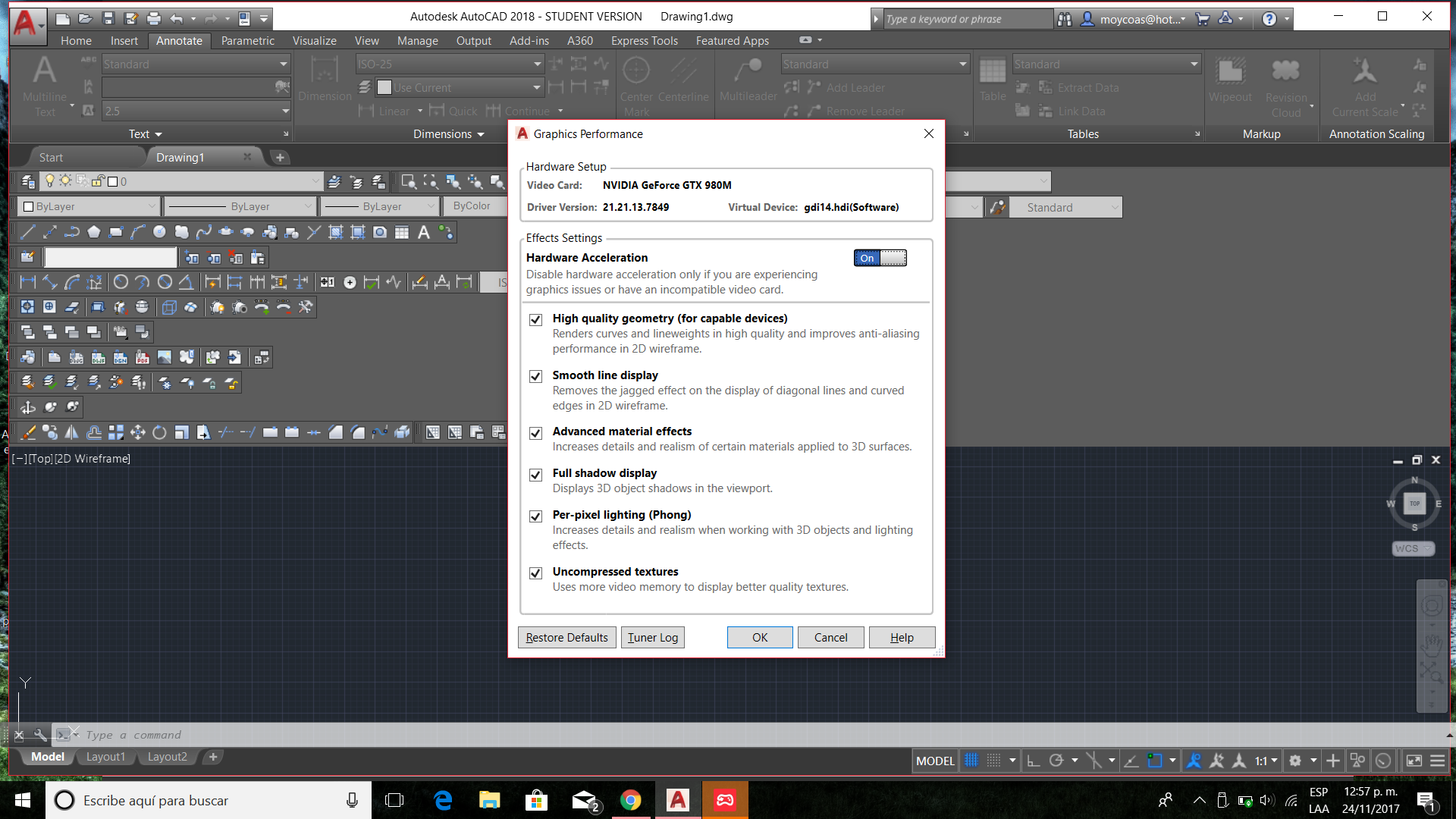Switch to the Visualize ribbon tab
1456x819 pixels.
[314, 40]
